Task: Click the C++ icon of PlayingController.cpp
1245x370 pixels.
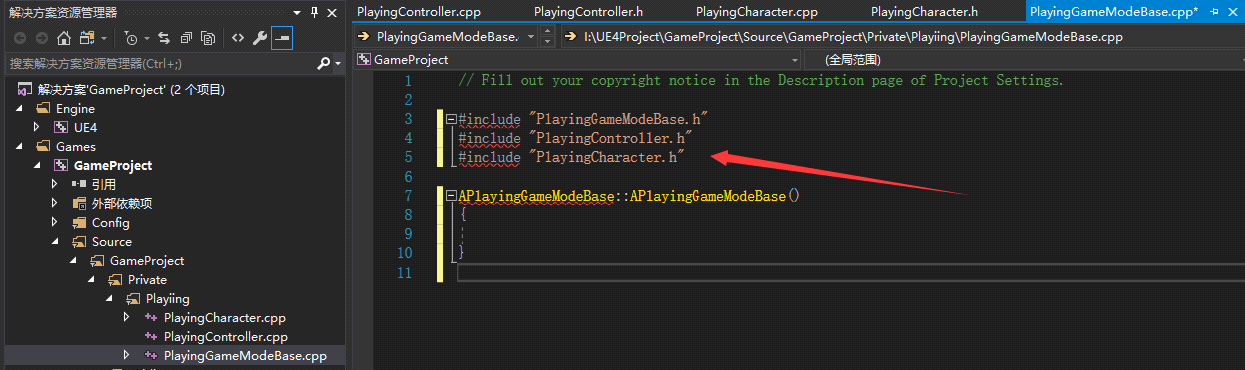Action: pos(152,337)
